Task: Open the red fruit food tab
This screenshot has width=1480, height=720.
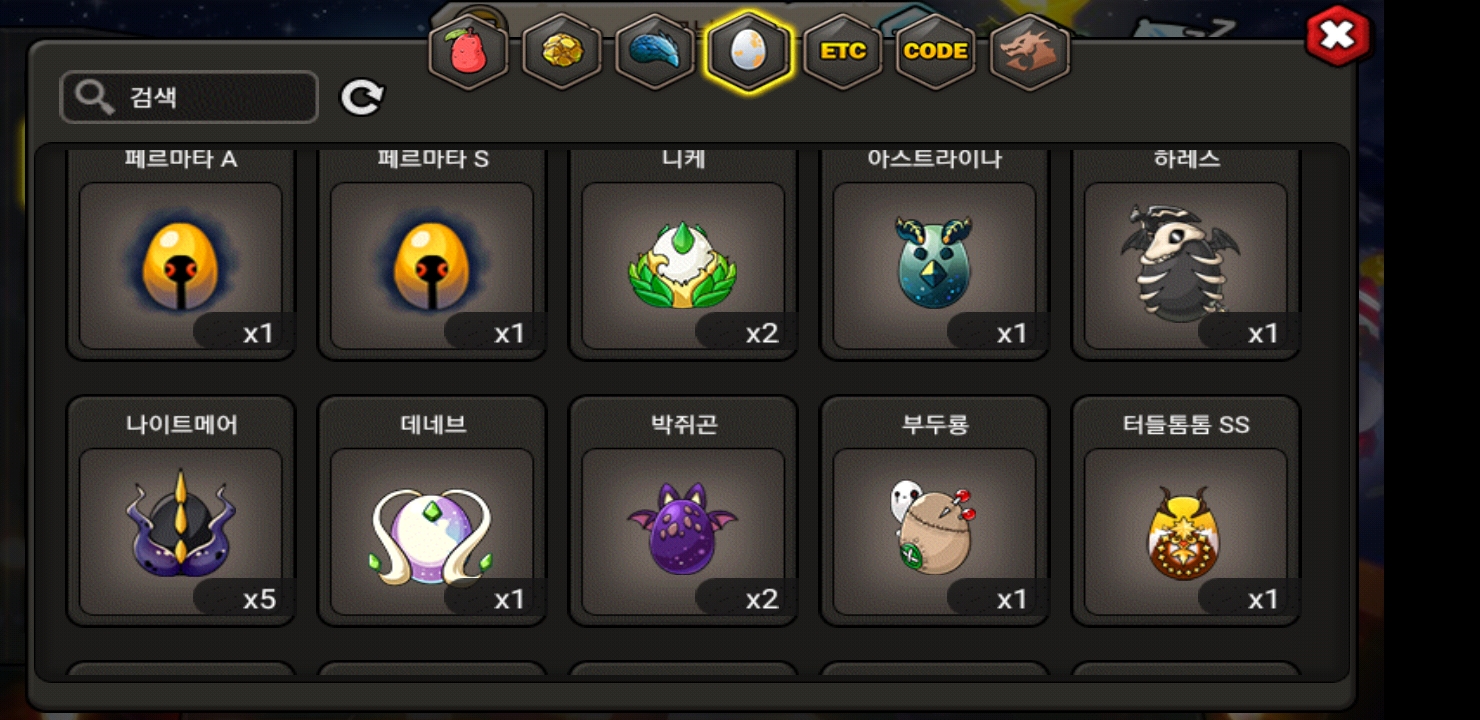Action: tap(468, 51)
